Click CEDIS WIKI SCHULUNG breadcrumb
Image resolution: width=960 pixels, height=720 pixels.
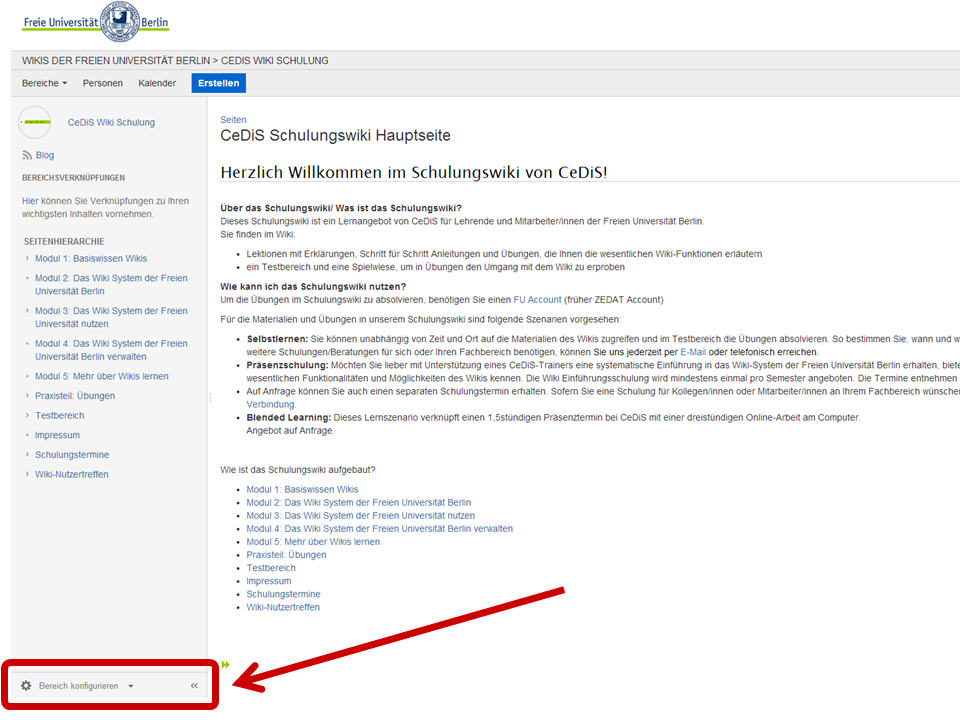274,61
